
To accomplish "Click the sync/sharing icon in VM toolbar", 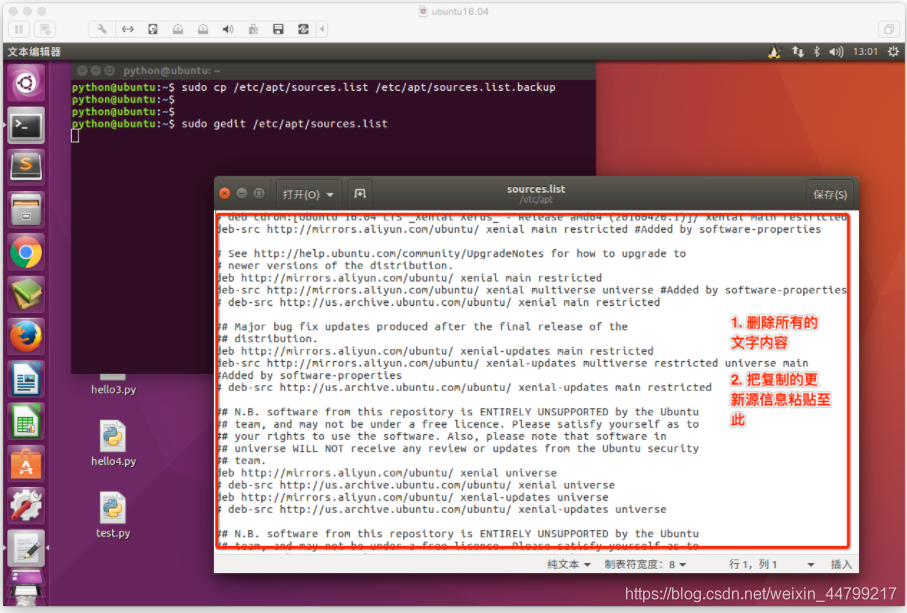I will point(303,29).
